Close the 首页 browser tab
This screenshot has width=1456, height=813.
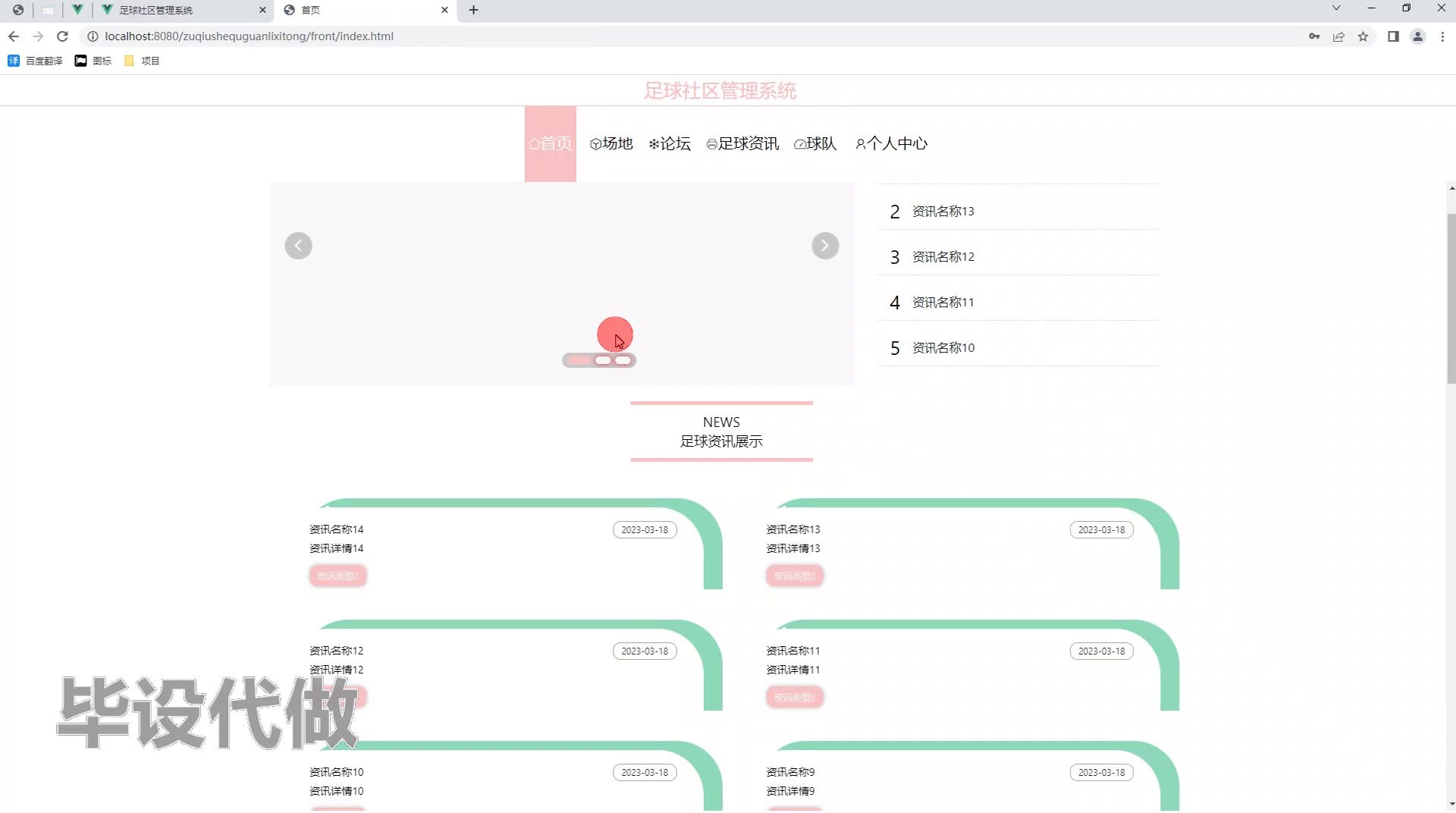444,10
